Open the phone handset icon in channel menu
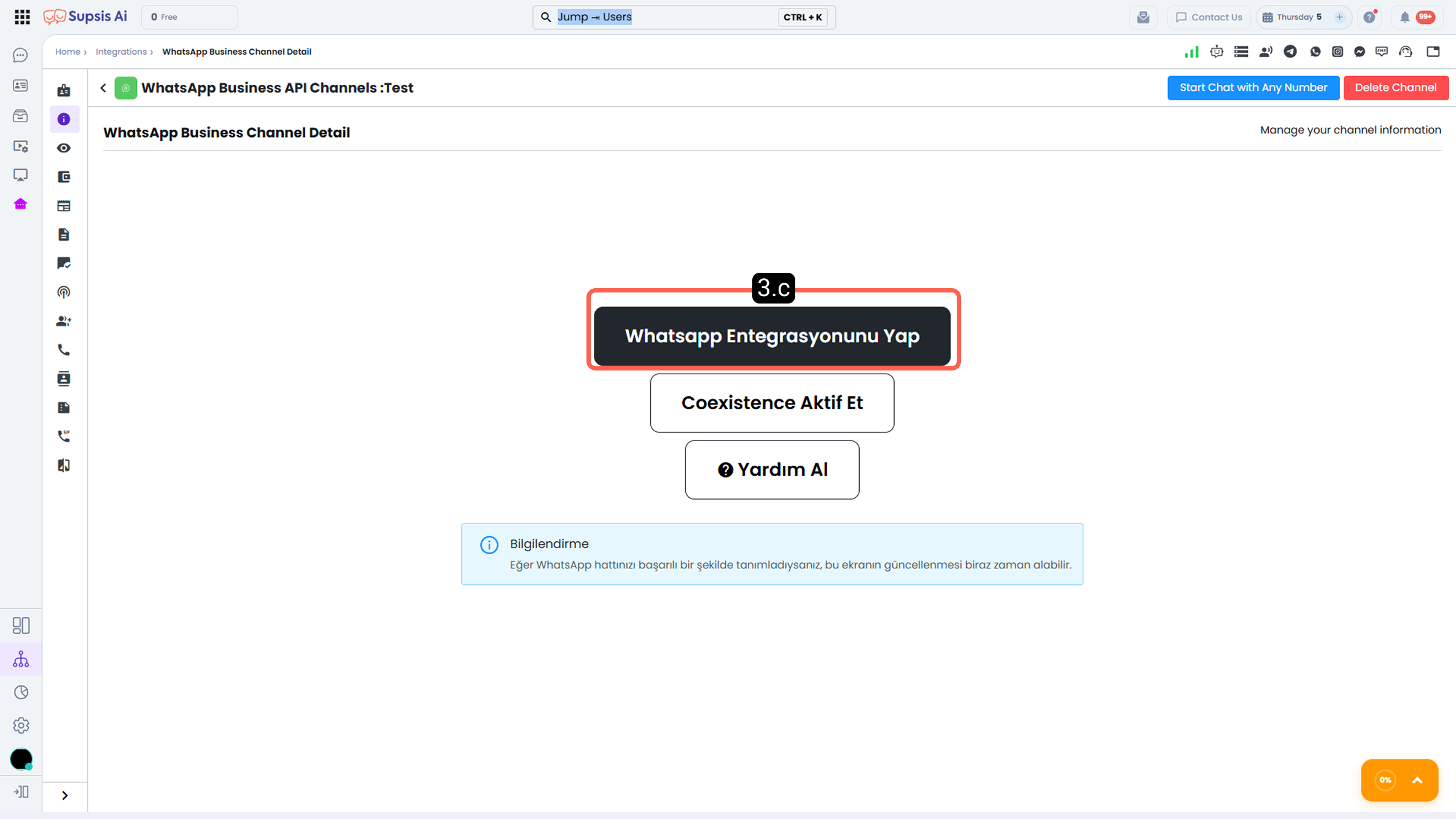Image resolution: width=1456 pixels, height=819 pixels. (64, 350)
